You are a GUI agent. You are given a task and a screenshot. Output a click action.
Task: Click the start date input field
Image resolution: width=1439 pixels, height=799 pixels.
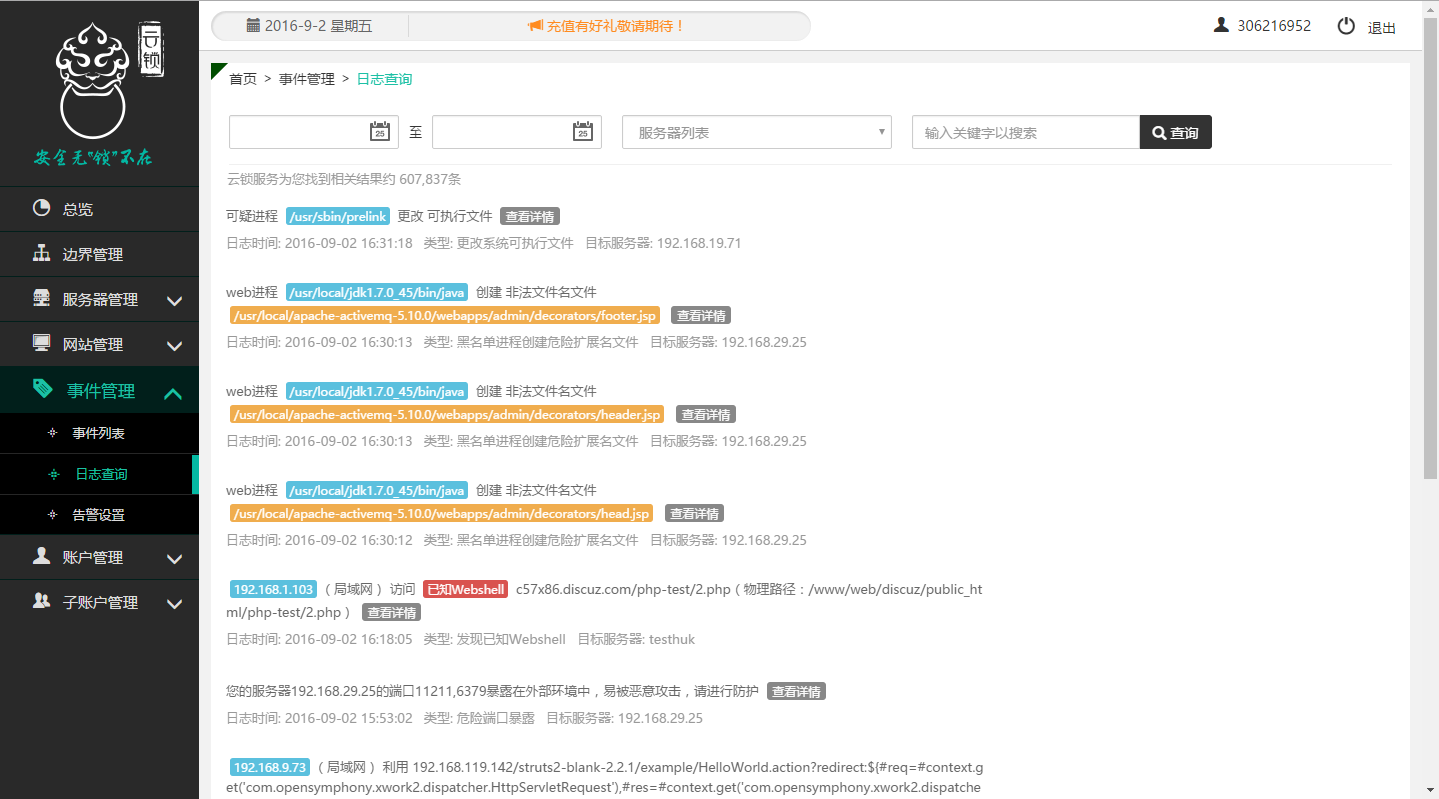[315, 132]
